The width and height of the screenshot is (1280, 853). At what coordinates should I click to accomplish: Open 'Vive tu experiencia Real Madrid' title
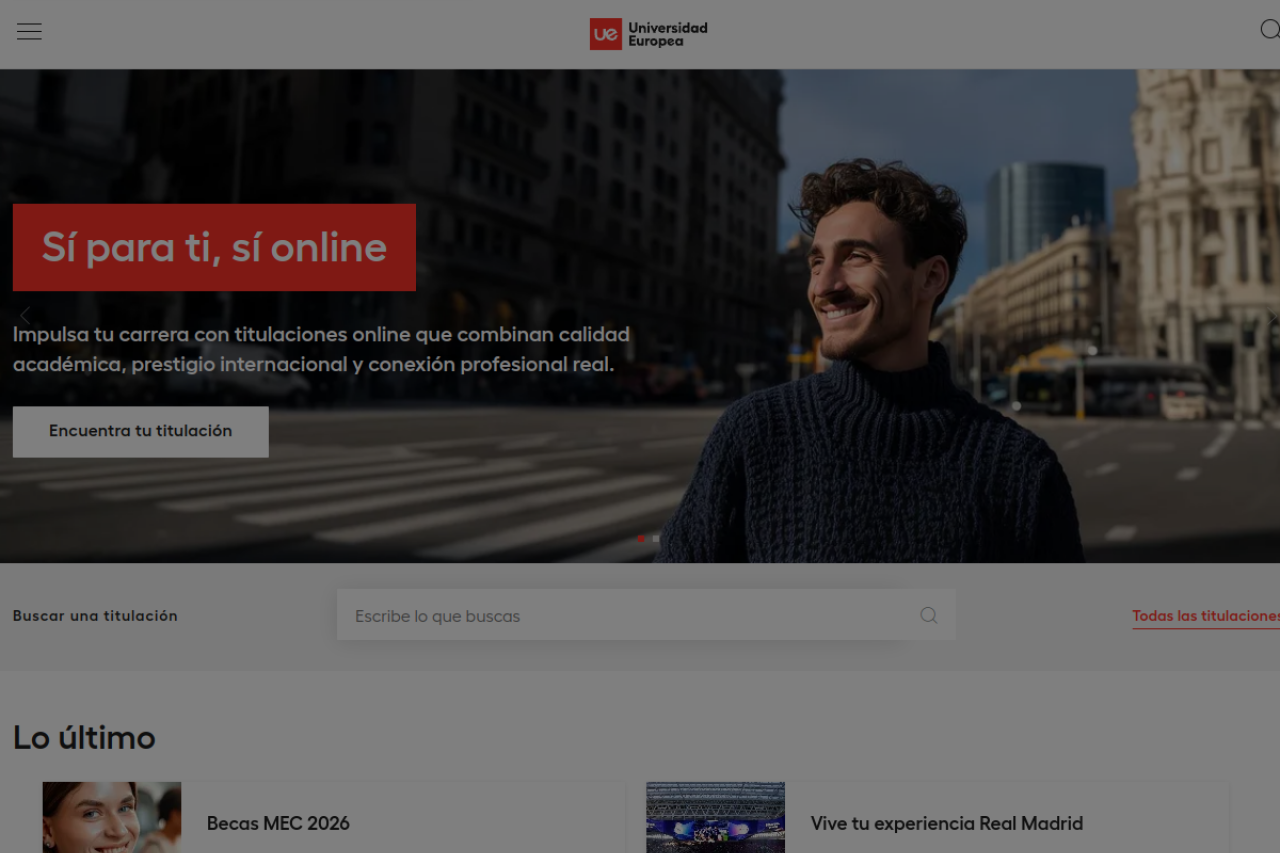(x=946, y=823)
